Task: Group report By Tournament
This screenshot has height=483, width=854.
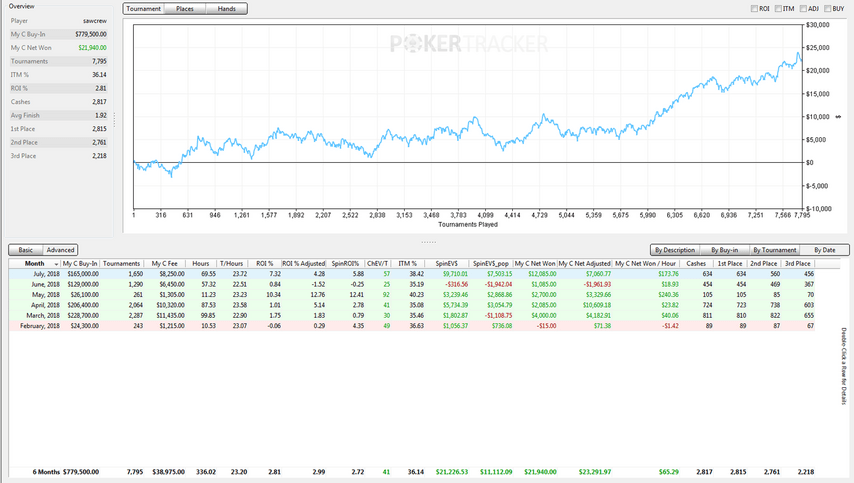Action: pyautogui.click(x=774, y=250)
